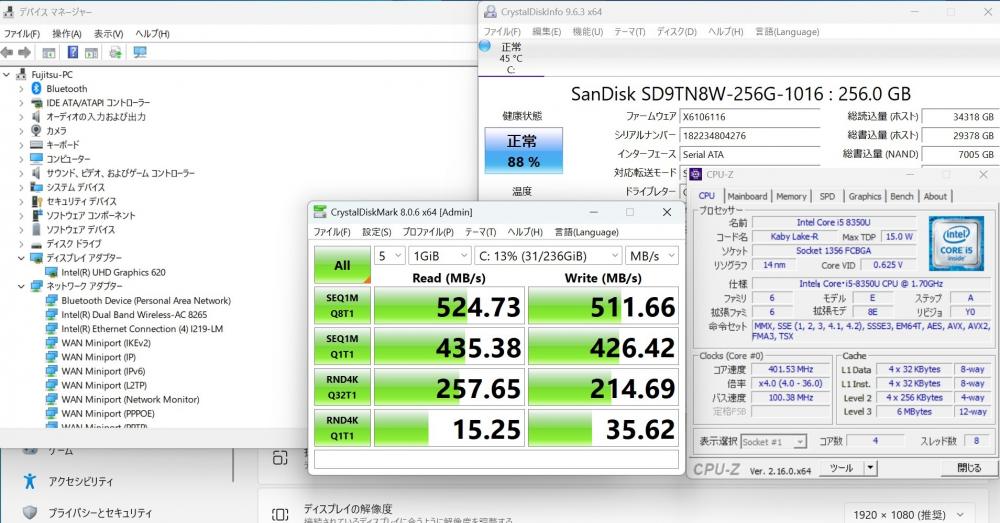Screen dimensions: 1000x523
Task: Click the 正常 88% health status box
Action: pyautogui.click(x=524, y=151)
